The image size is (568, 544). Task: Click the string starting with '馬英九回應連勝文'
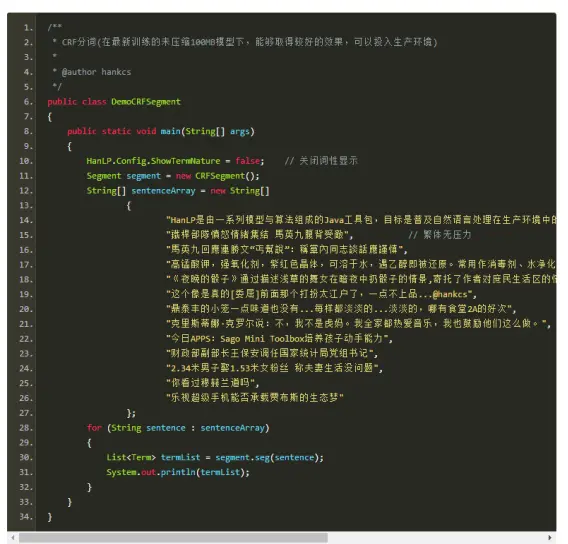tap(284, 250)
